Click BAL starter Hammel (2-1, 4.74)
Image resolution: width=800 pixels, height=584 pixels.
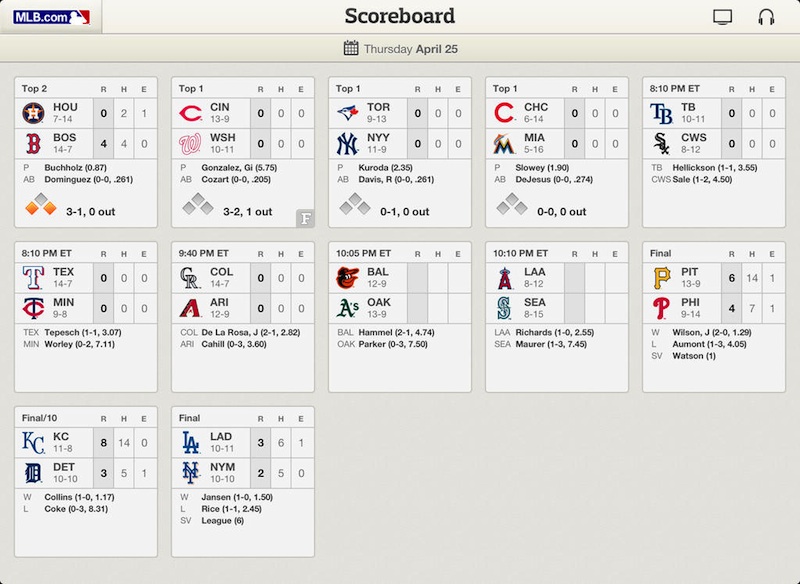(396, 332)
